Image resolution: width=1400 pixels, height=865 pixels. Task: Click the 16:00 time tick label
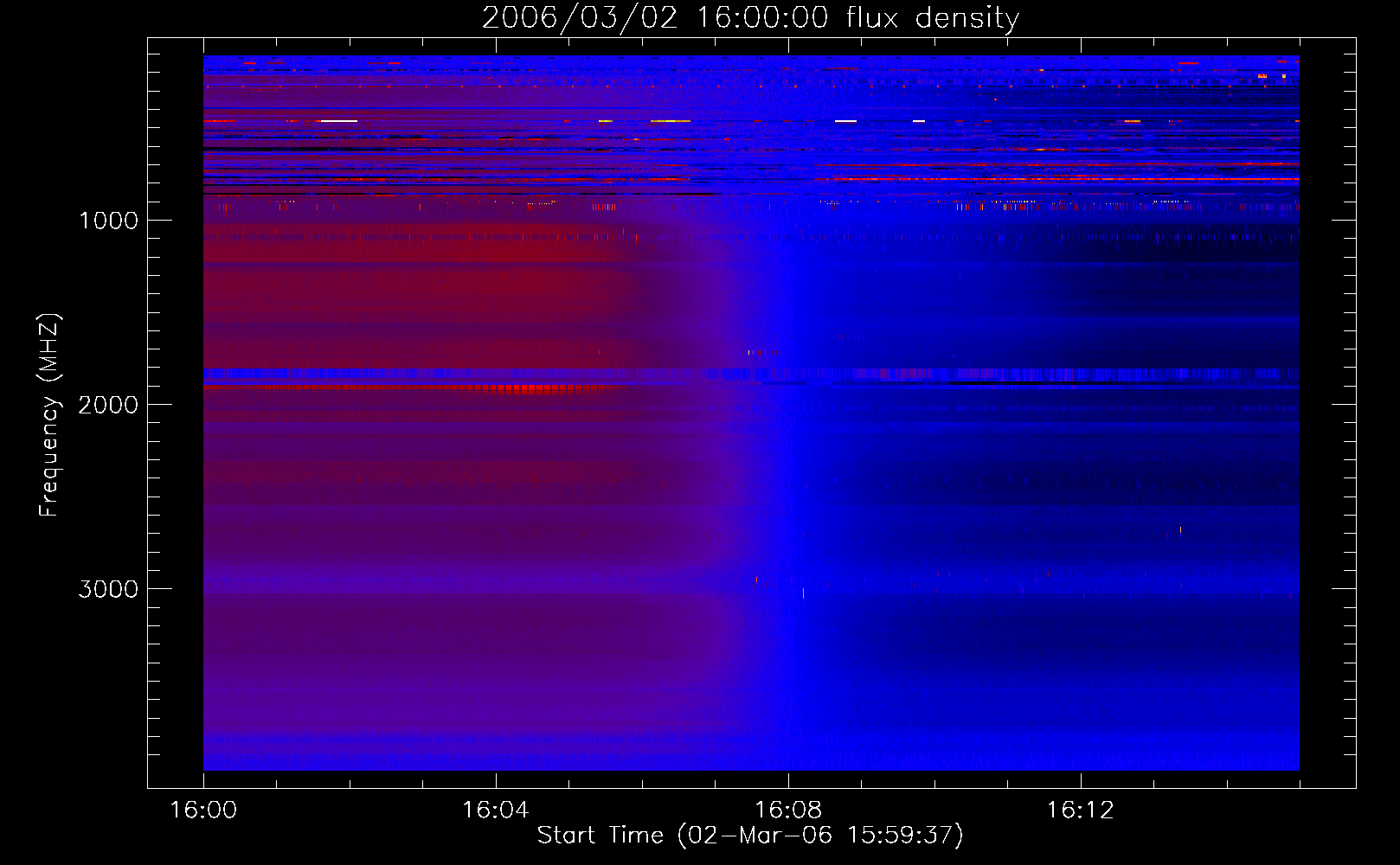(x=203, y=811)
